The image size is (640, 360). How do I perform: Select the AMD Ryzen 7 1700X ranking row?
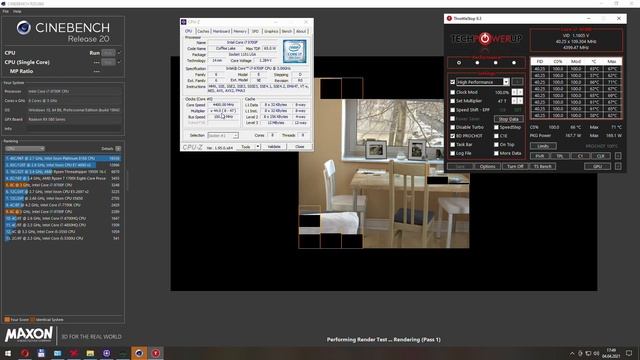[x=62, y=178]
